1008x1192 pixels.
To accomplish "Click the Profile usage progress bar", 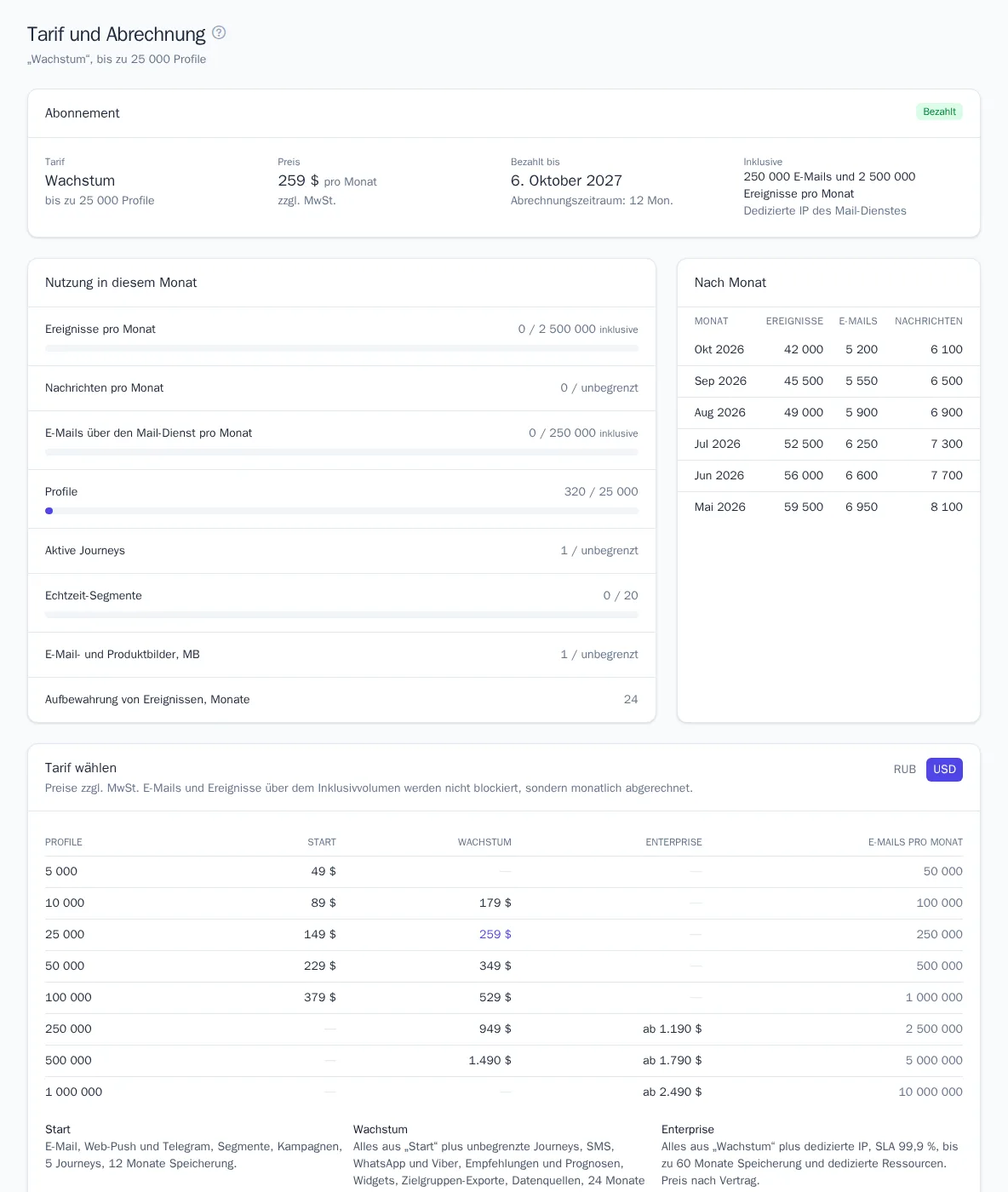I will point(341,511).
